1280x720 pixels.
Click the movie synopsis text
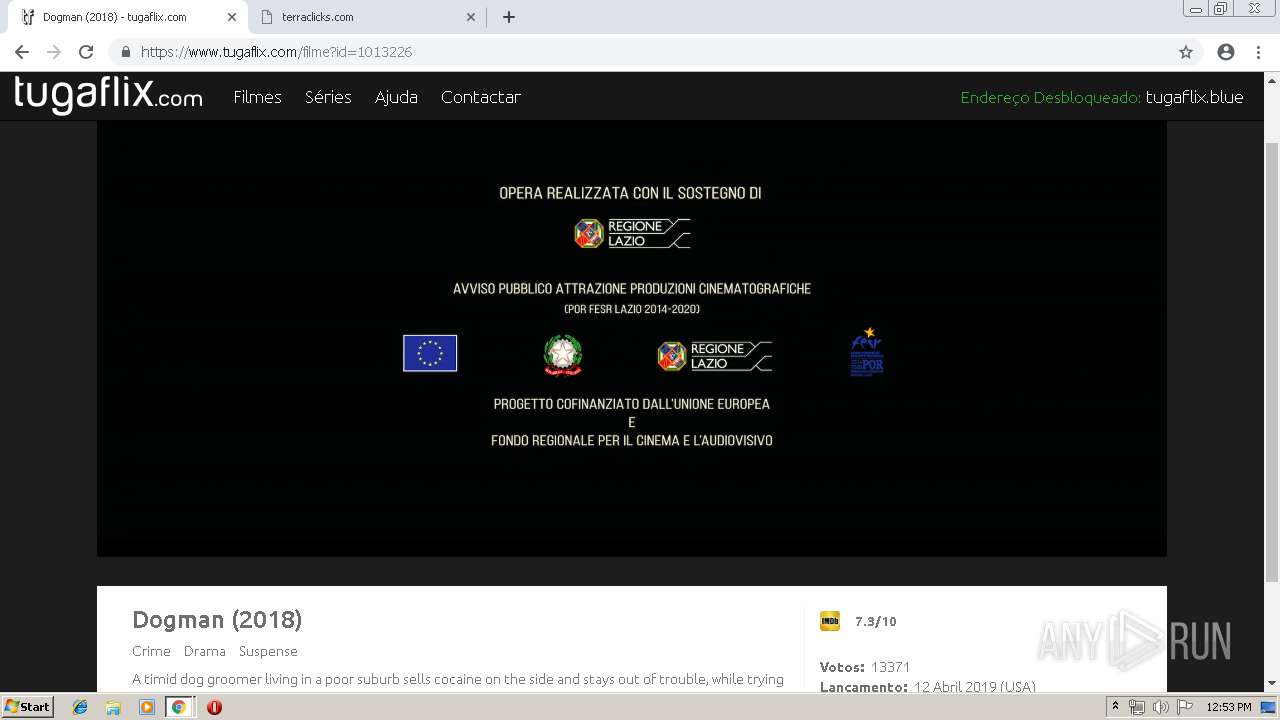click(458, 679)
